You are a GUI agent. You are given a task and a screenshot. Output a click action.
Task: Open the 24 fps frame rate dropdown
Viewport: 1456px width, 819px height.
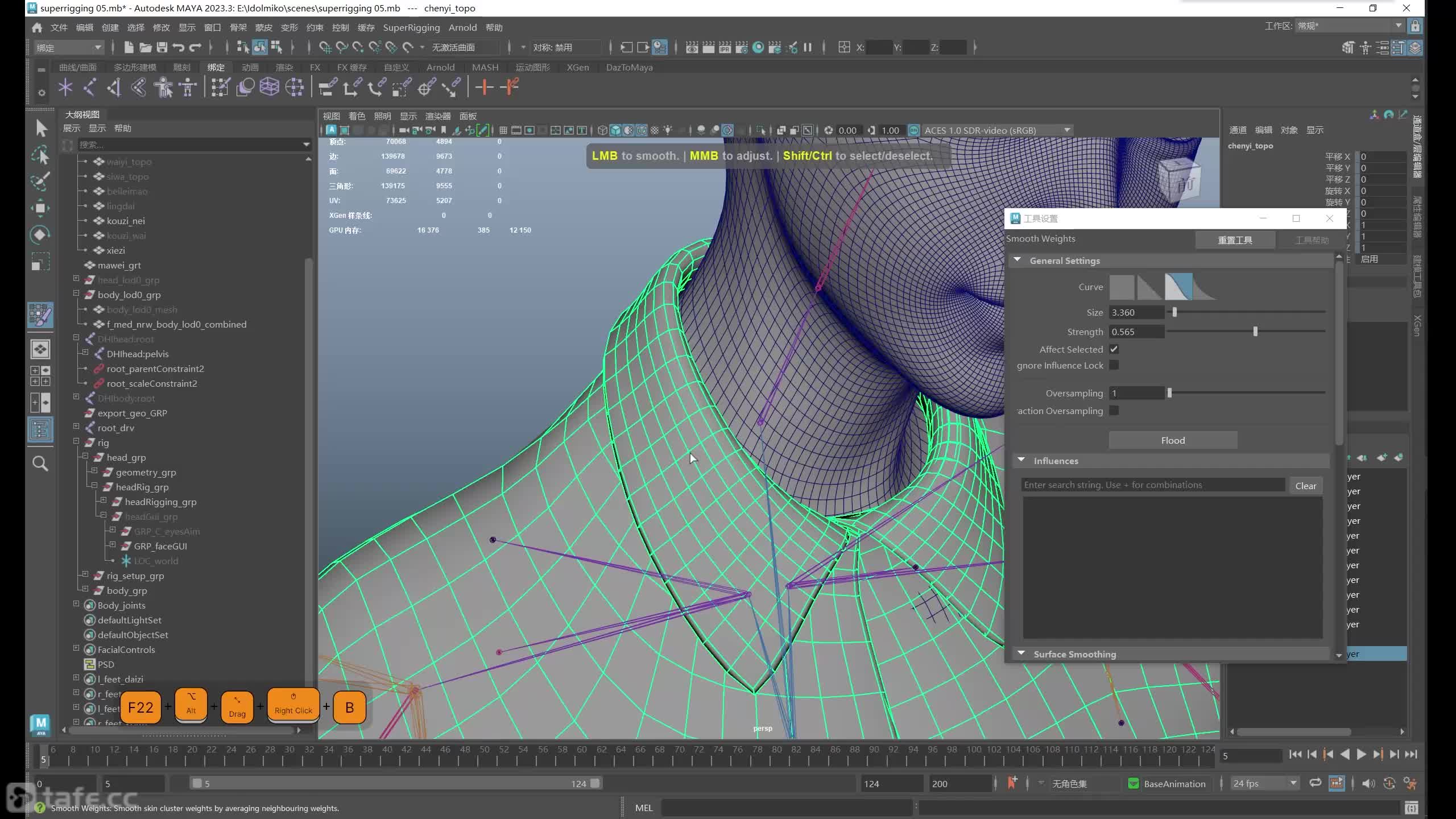click(1265, 784)
